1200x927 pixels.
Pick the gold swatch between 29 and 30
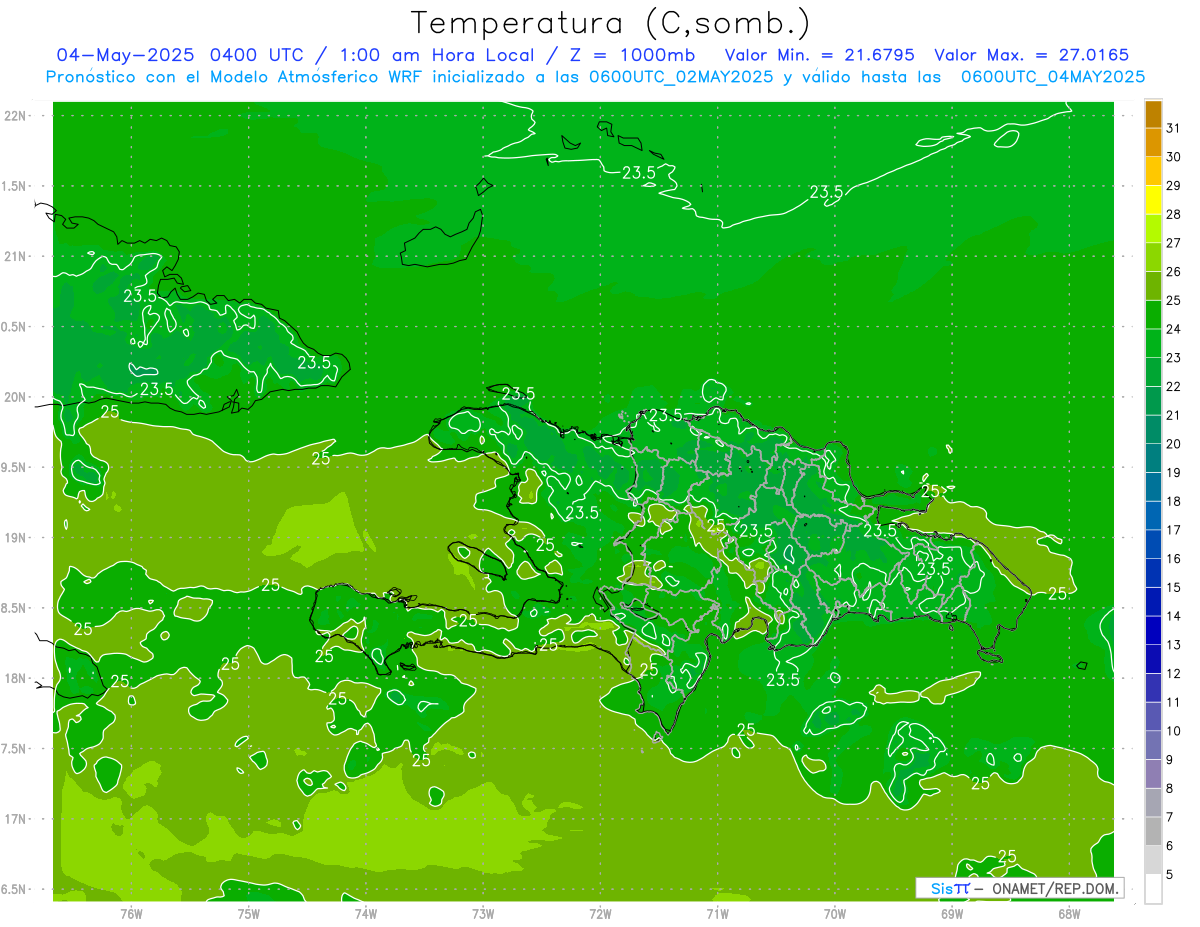pyautogui.click(x=1153, y=171)
